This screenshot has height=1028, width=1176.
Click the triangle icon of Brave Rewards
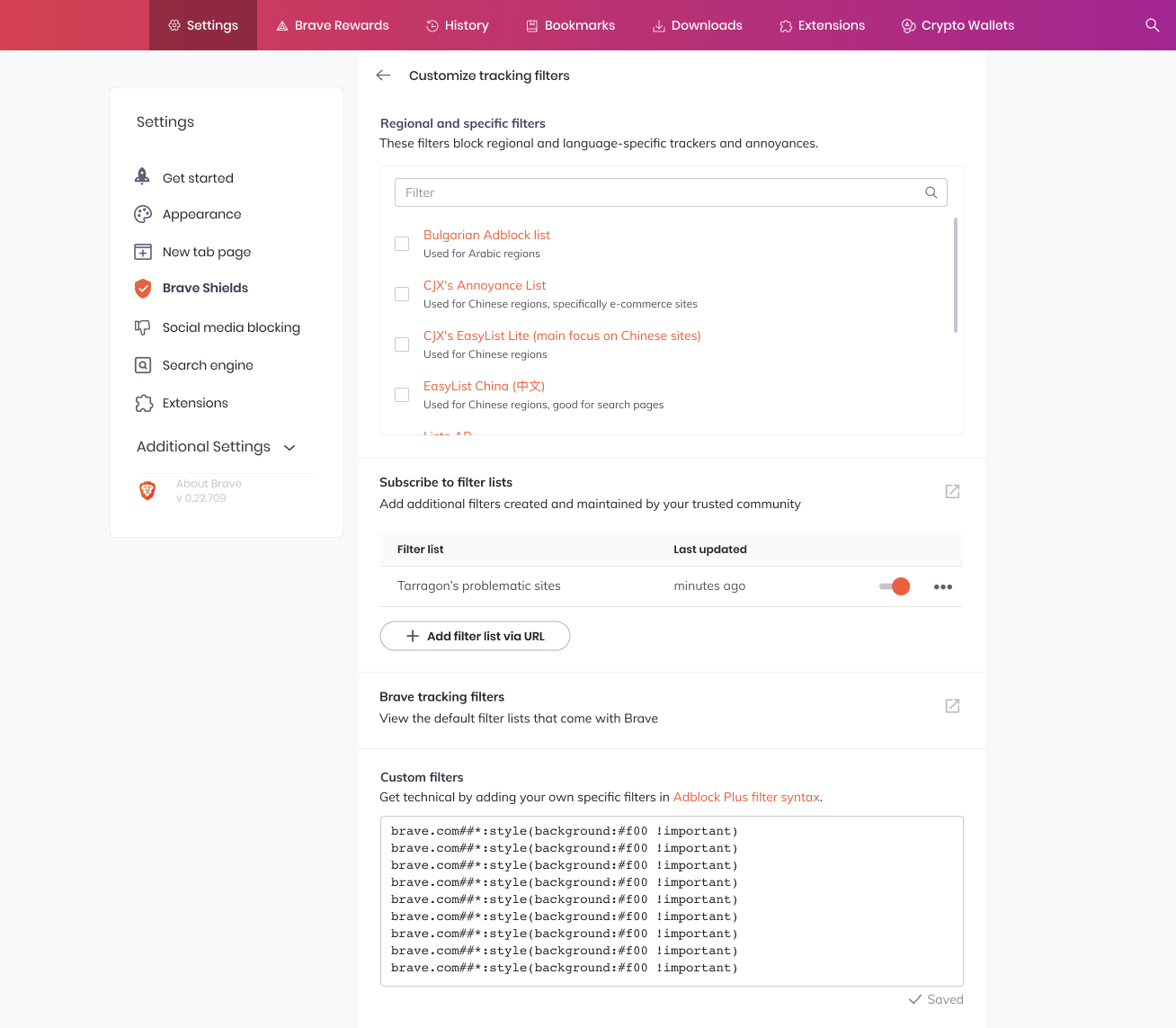(x=282, y=26)
